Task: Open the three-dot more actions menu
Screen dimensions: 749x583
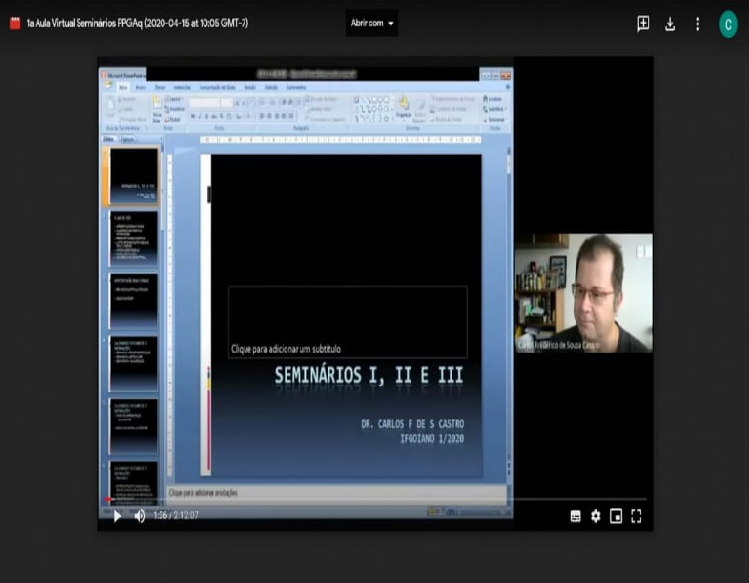Action: [697, 23]
